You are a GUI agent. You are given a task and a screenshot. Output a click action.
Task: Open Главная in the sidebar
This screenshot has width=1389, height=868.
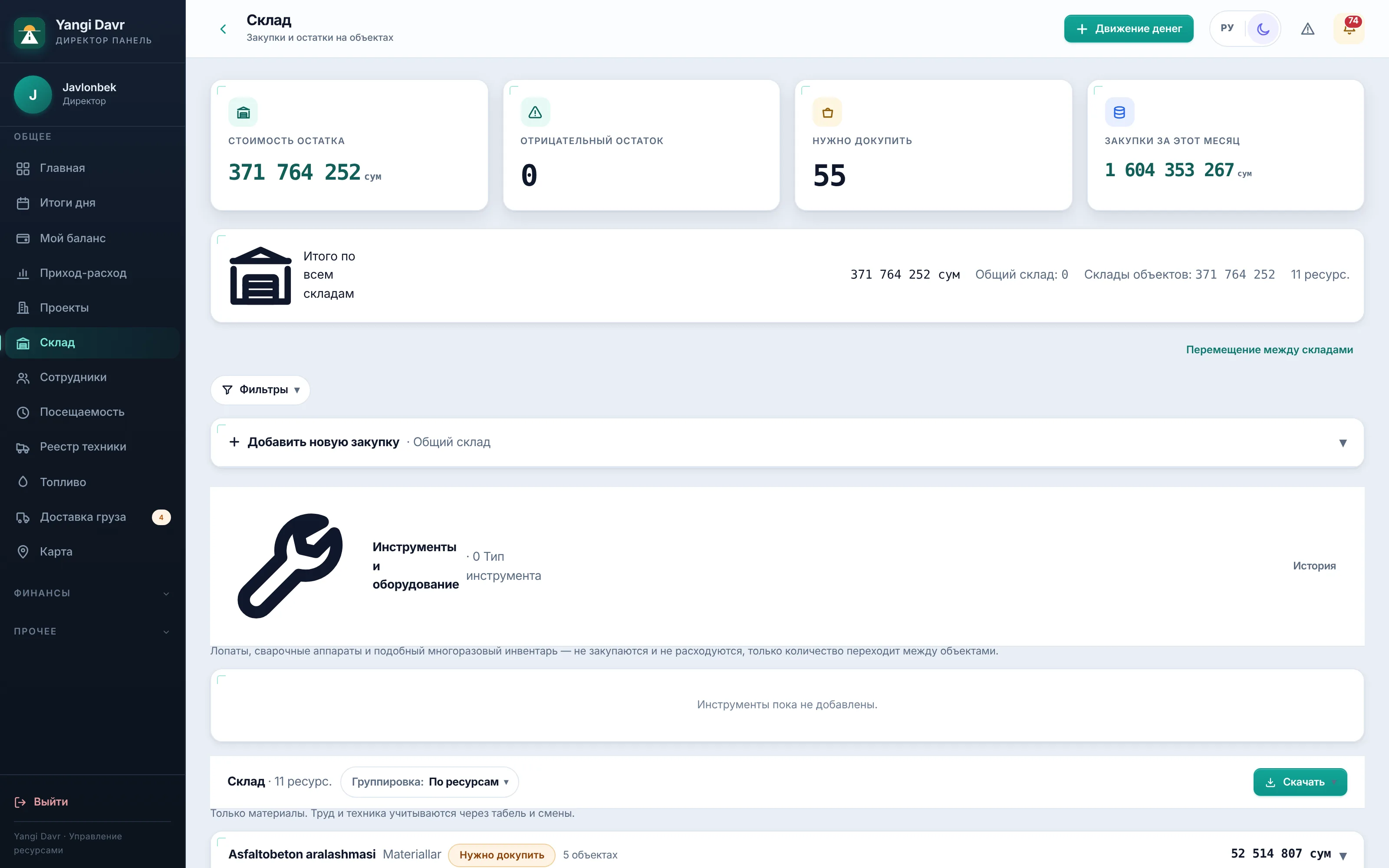[92, 168]
